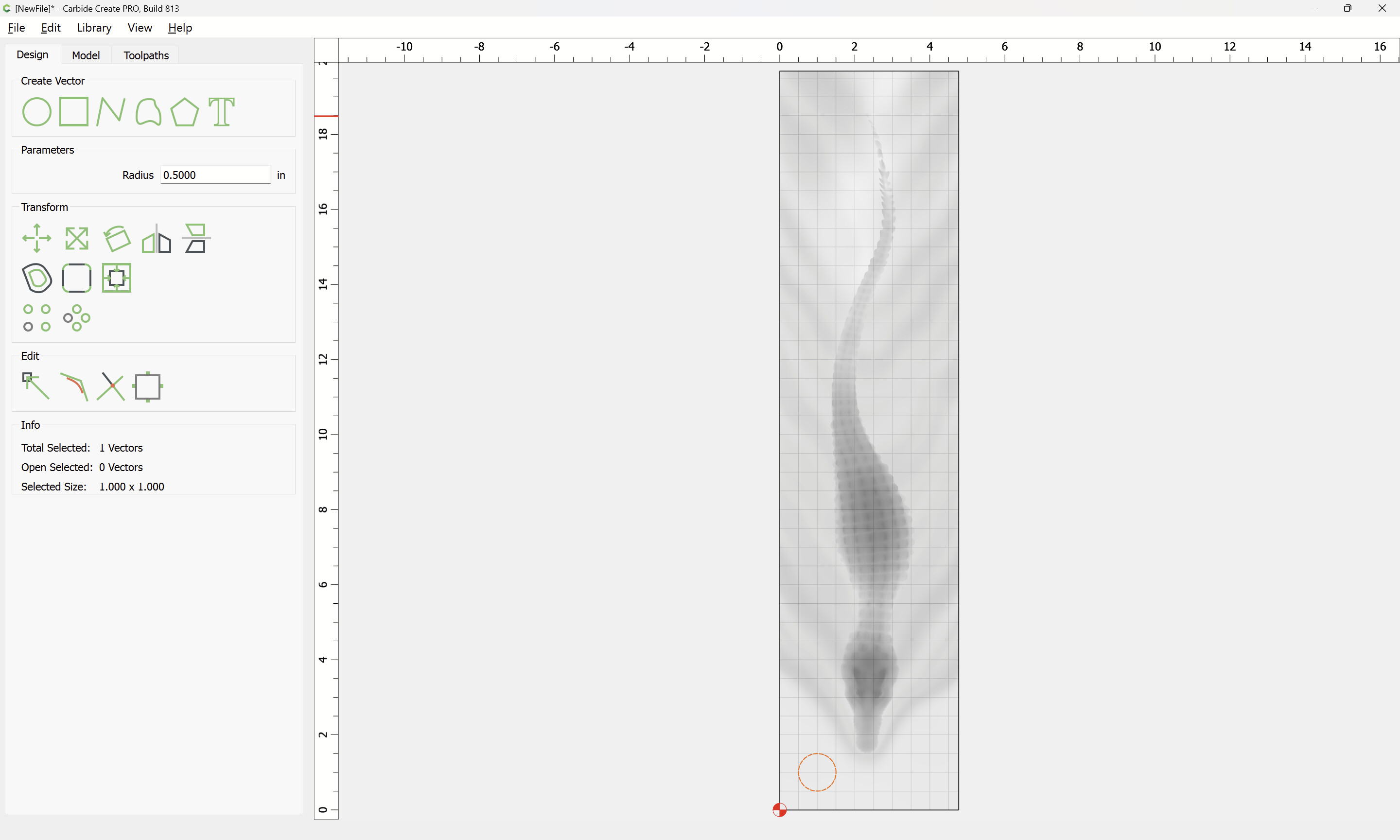Viewport: 1400px width, 840px height.
Task: Switch to the Design tab
Action: pyautogui.click(x=32, y=55)
